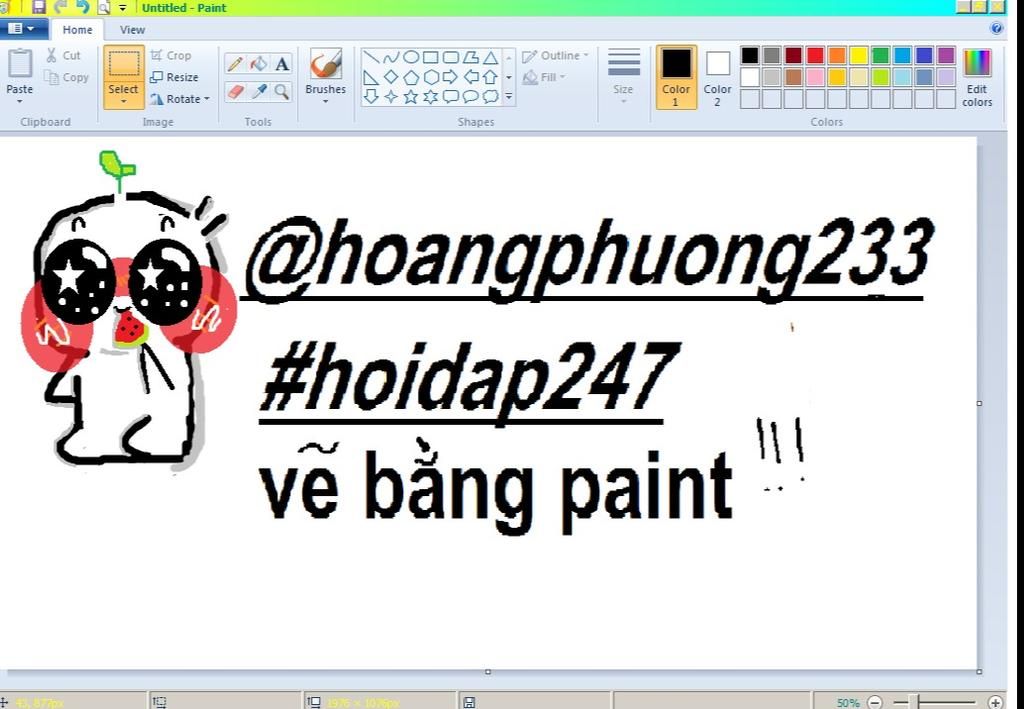Select the Text tool
Screen dimensions: 1024x709
[281, 64]
